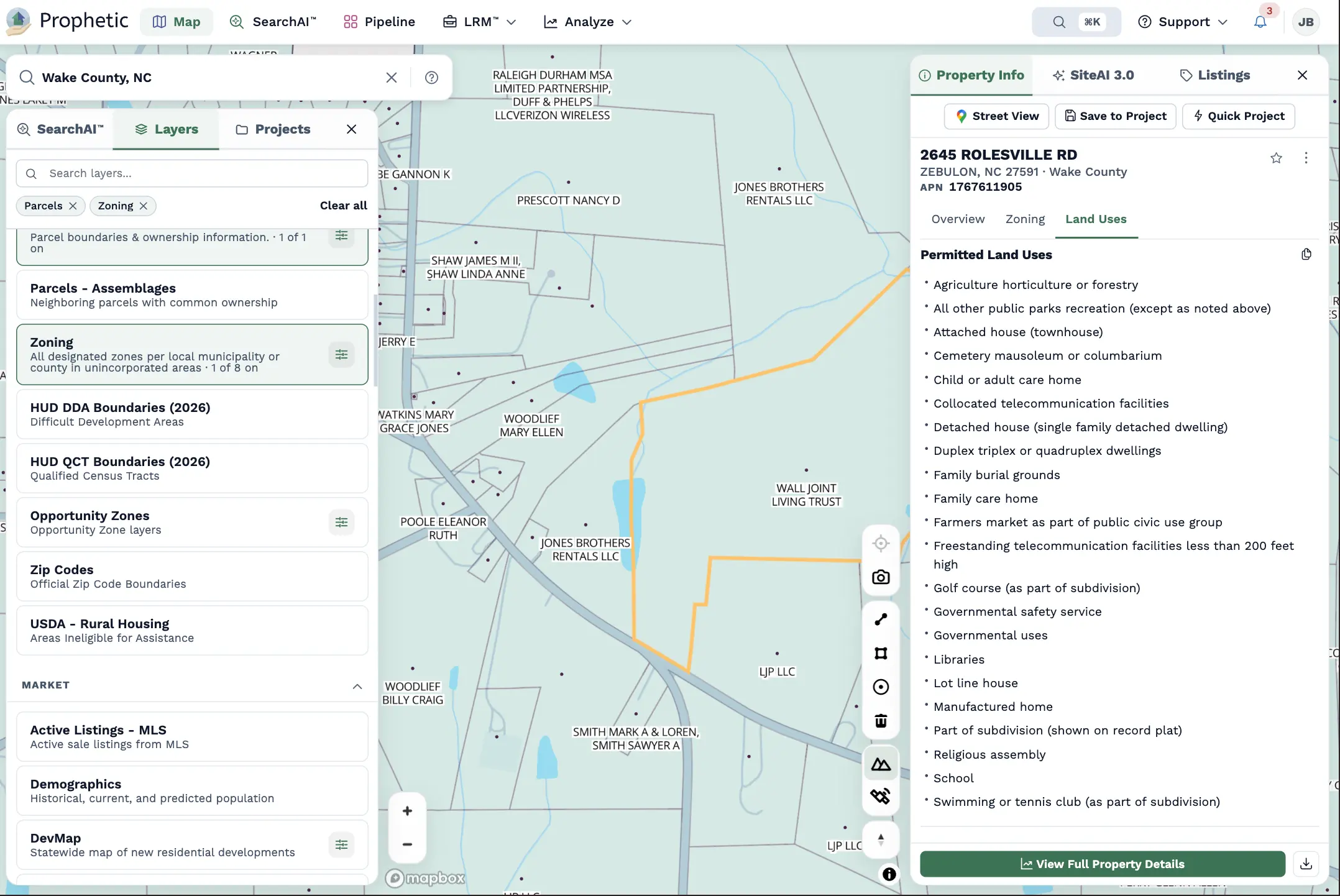The image size is (1340, 896).
Task: Open the Support dropdown
Action: point(1183,22)
